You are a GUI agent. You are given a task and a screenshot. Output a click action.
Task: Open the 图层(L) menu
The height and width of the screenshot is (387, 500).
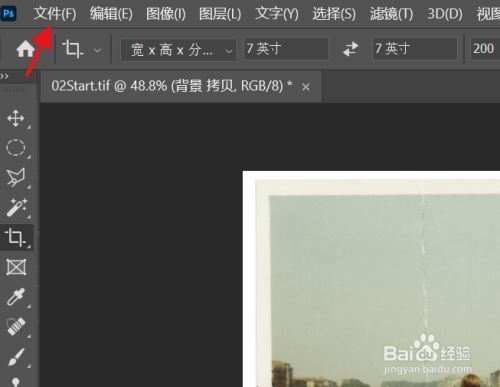coord(220,14)
